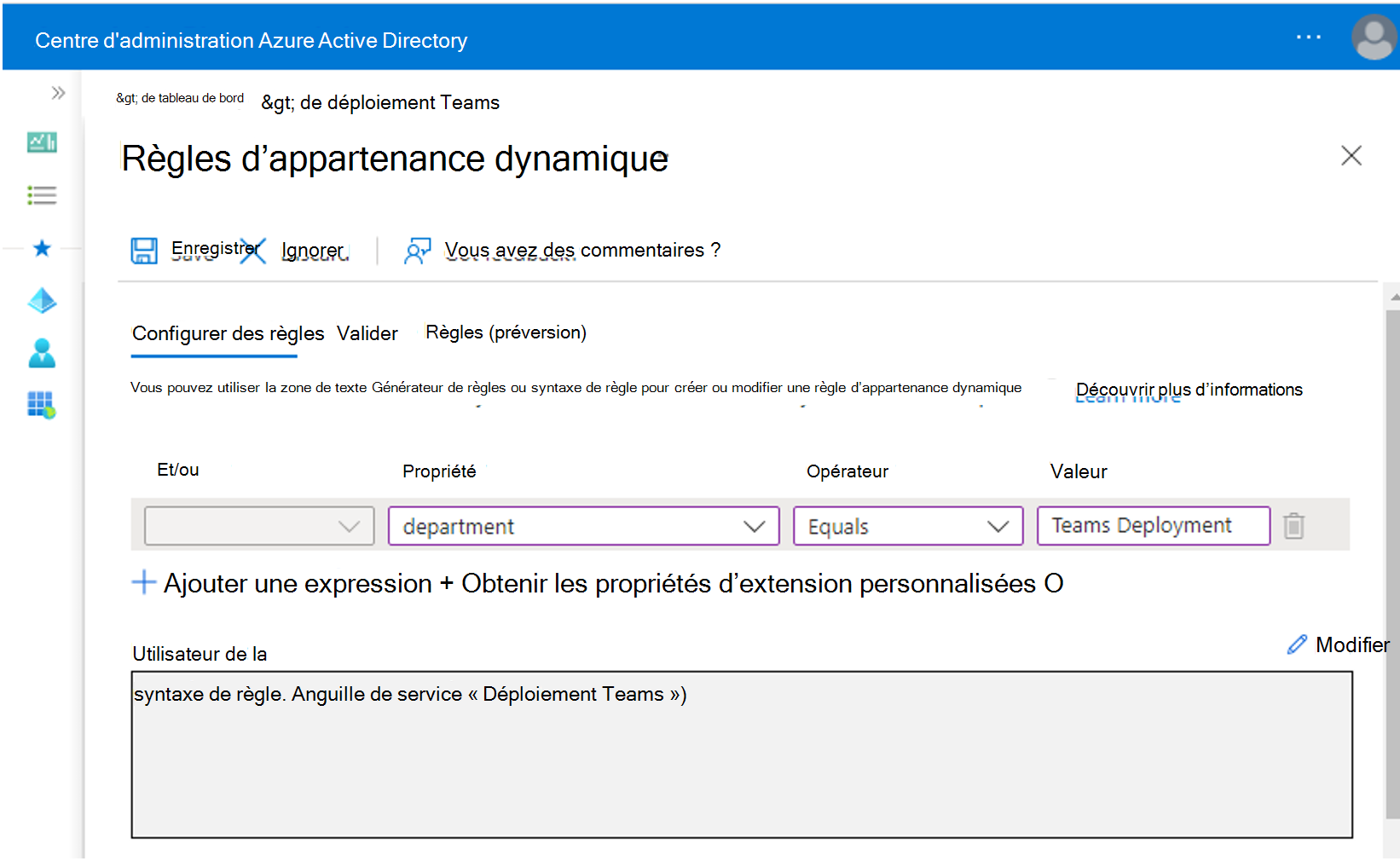Click the Ignorer button
The width and height of the screenshot is (1400, 861).
pos(313,251)
